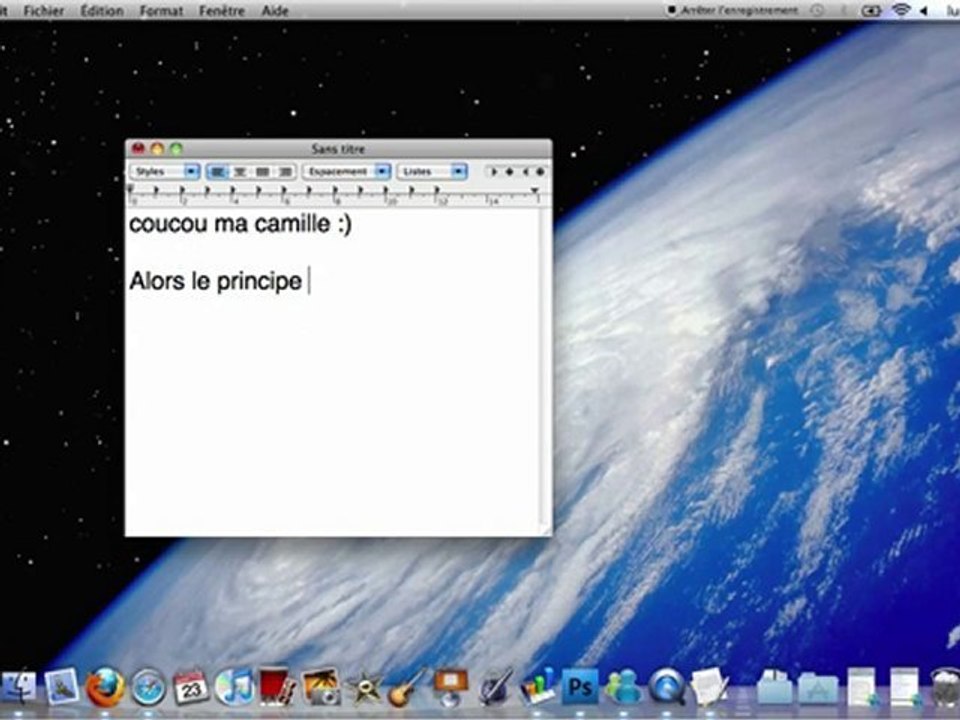960x720 pixels.
Task: Click after "Alors le principe" in document
Action: (309, 281)
